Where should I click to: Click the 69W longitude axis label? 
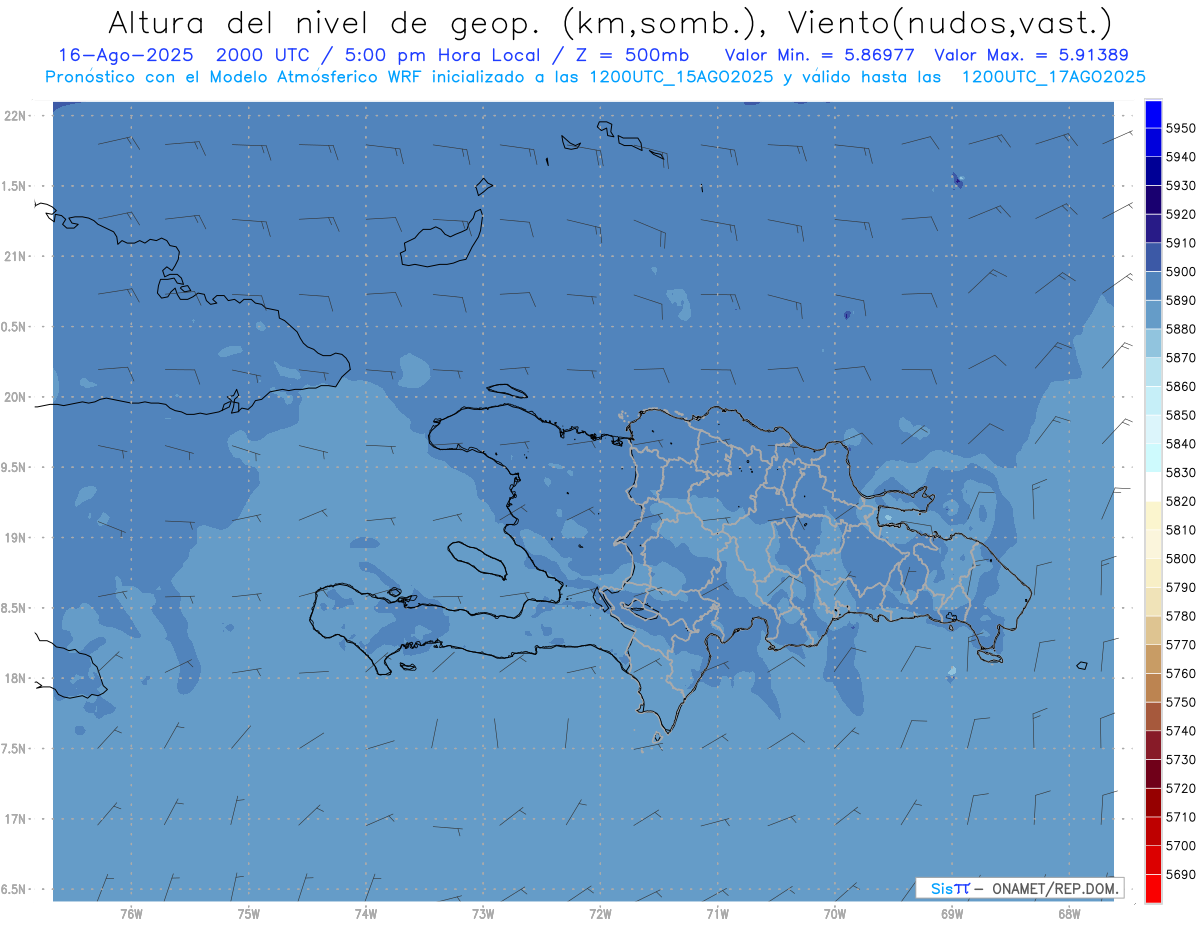952,914
